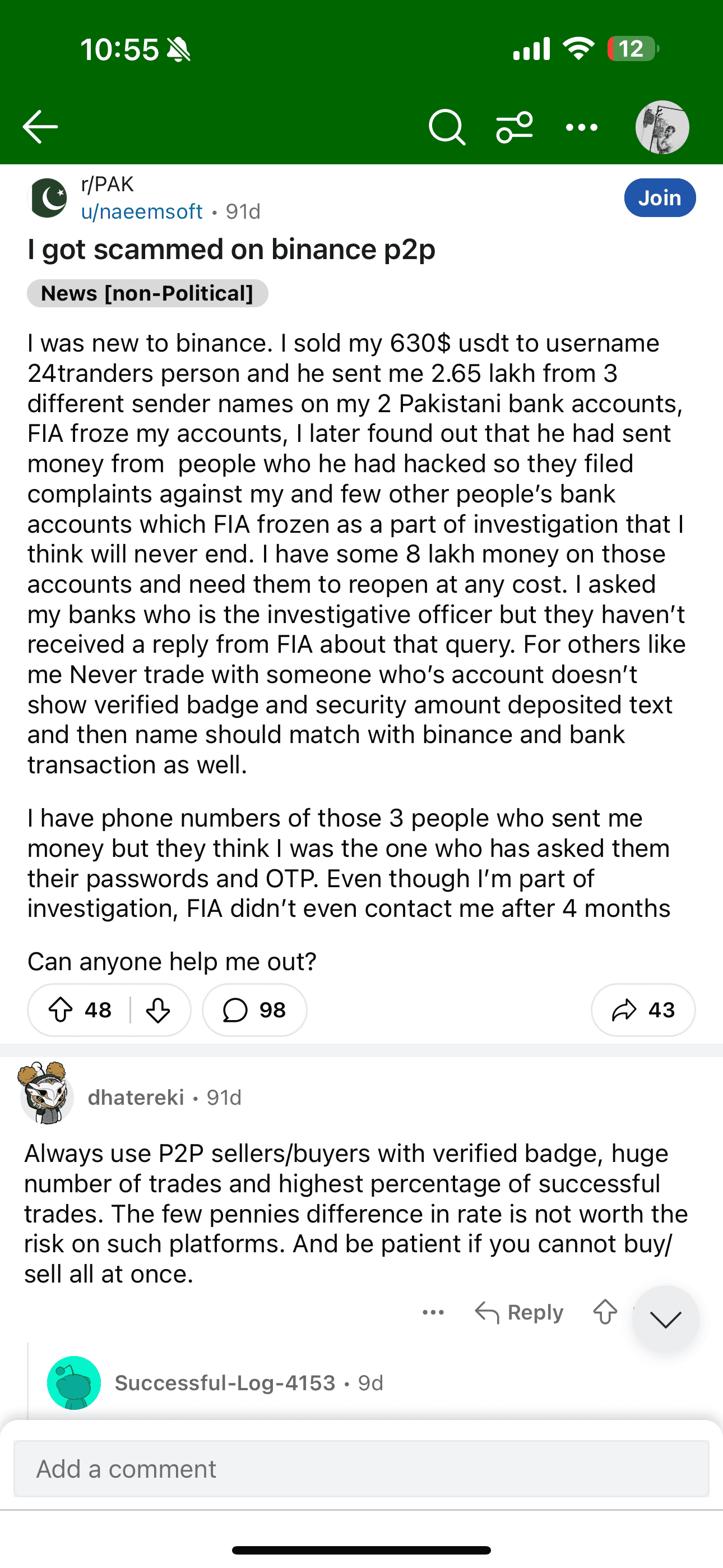Viewport: 723px width, 1568px height.
Task: Open the 98 comments button
Action: click(x=254, y=1010)
